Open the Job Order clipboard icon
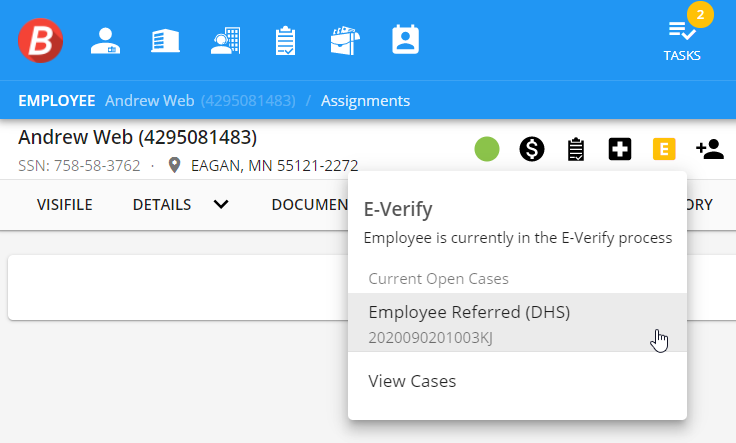The image size is (736, 443). pyautogui.click(x=285, y=41)
